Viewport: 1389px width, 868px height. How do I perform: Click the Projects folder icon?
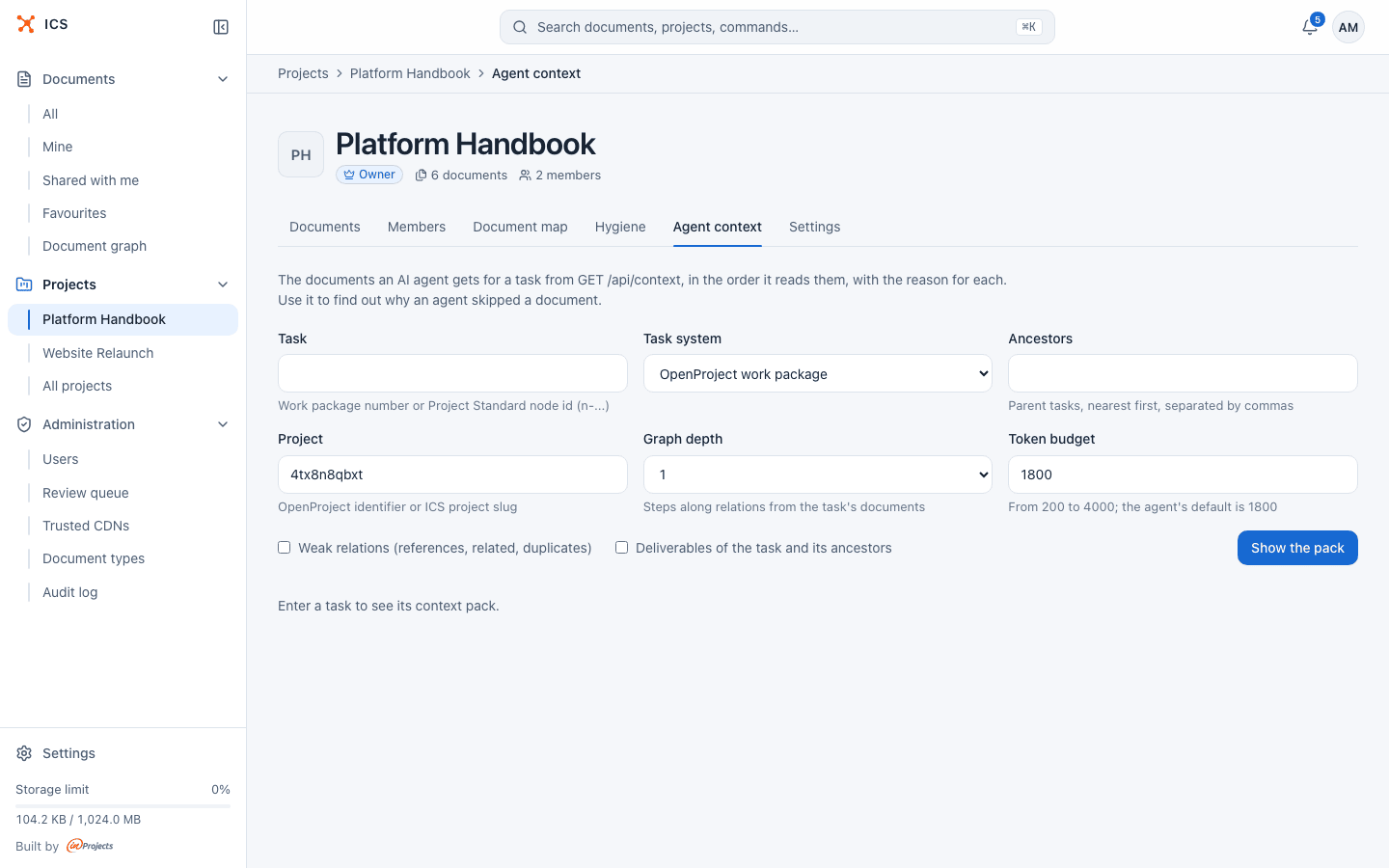coord(24,285)
